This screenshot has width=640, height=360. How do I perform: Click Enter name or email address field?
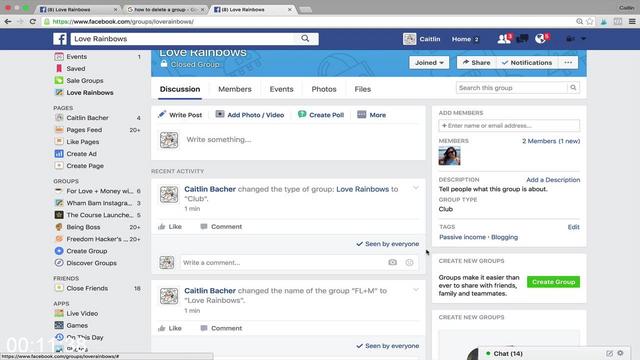point(509,126)
